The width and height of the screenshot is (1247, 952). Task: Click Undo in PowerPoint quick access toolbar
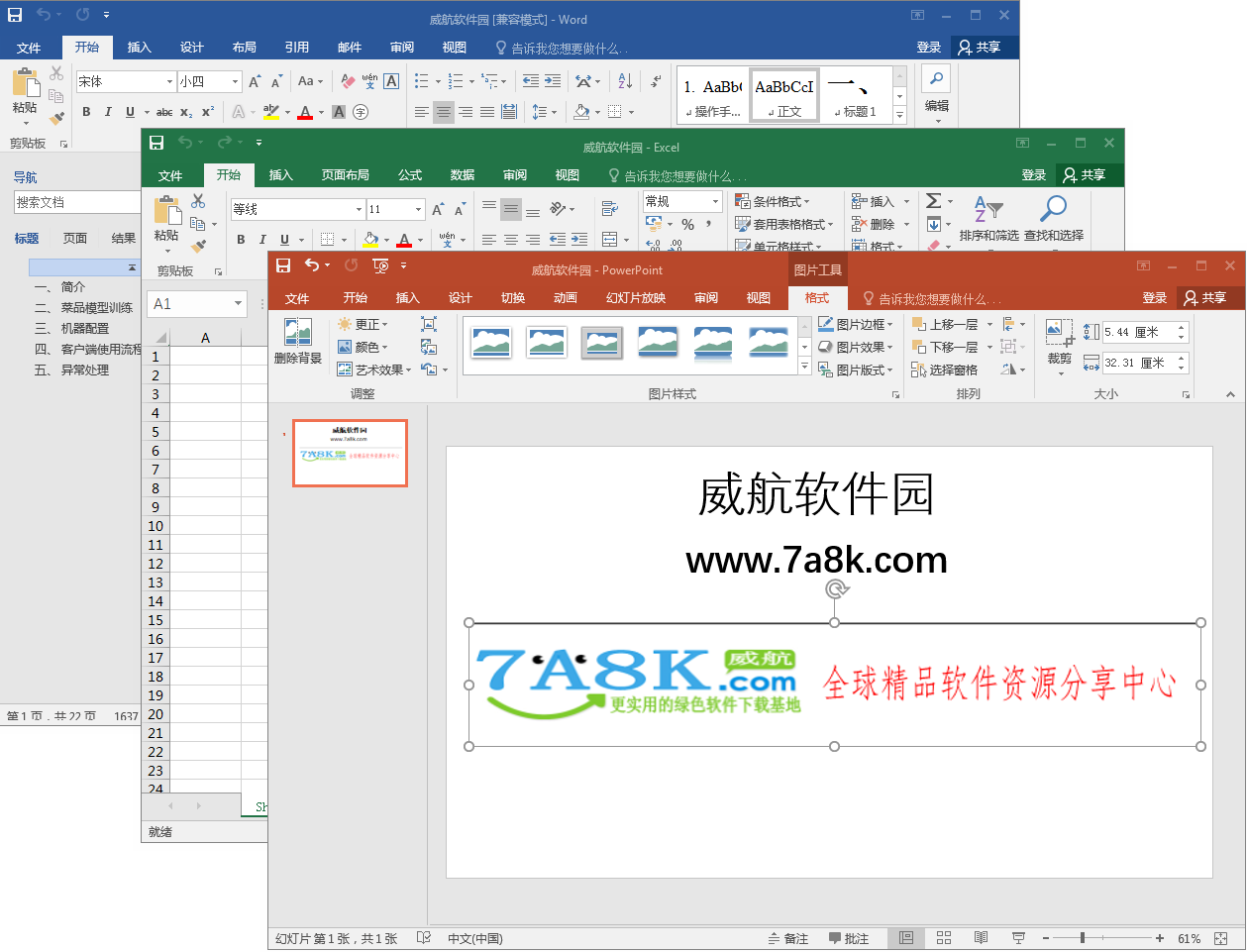[312, 265]
